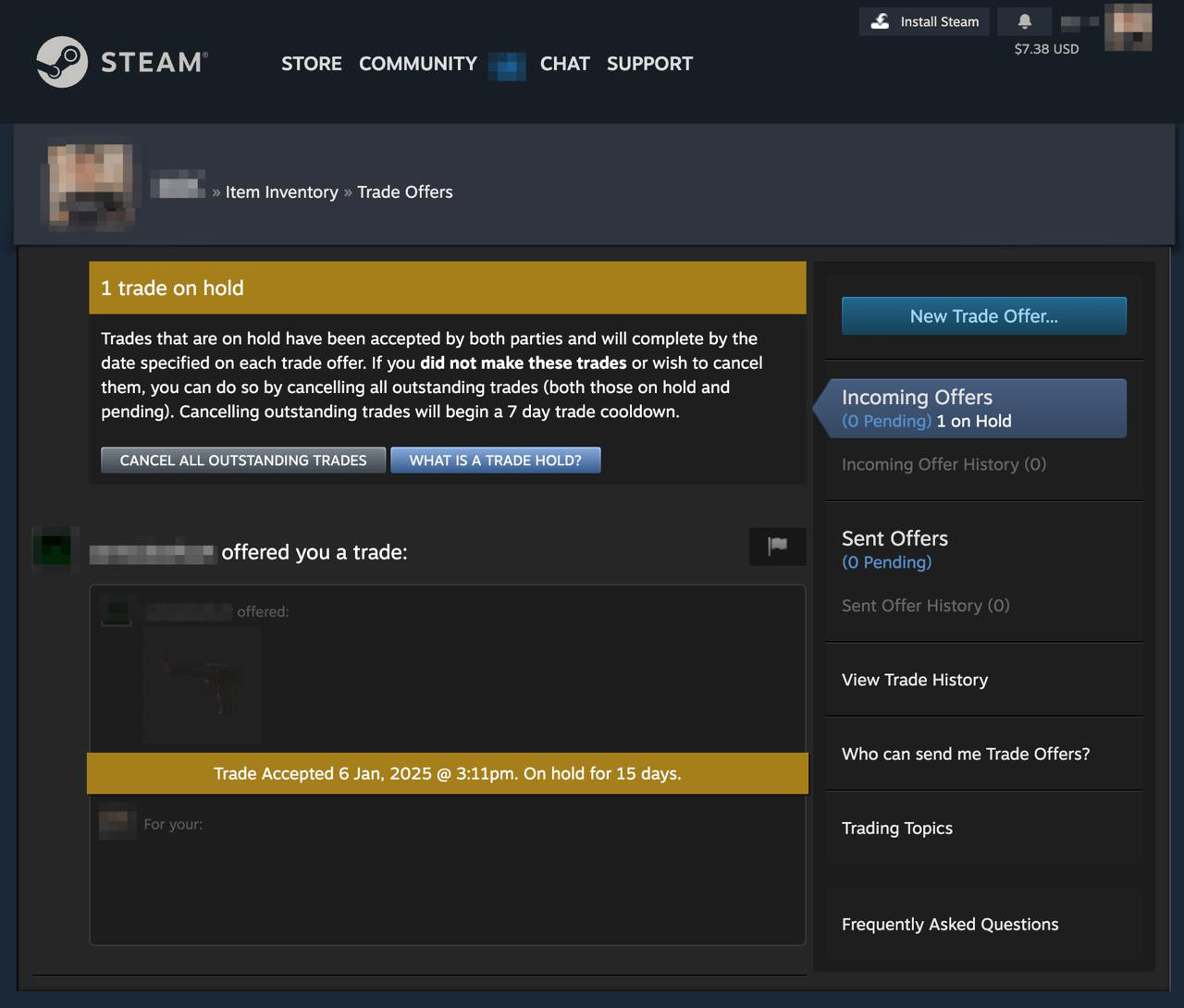Screen dimensions: 1184x1008
Task: Open the COMMUNITY menu
Action: 417,64
